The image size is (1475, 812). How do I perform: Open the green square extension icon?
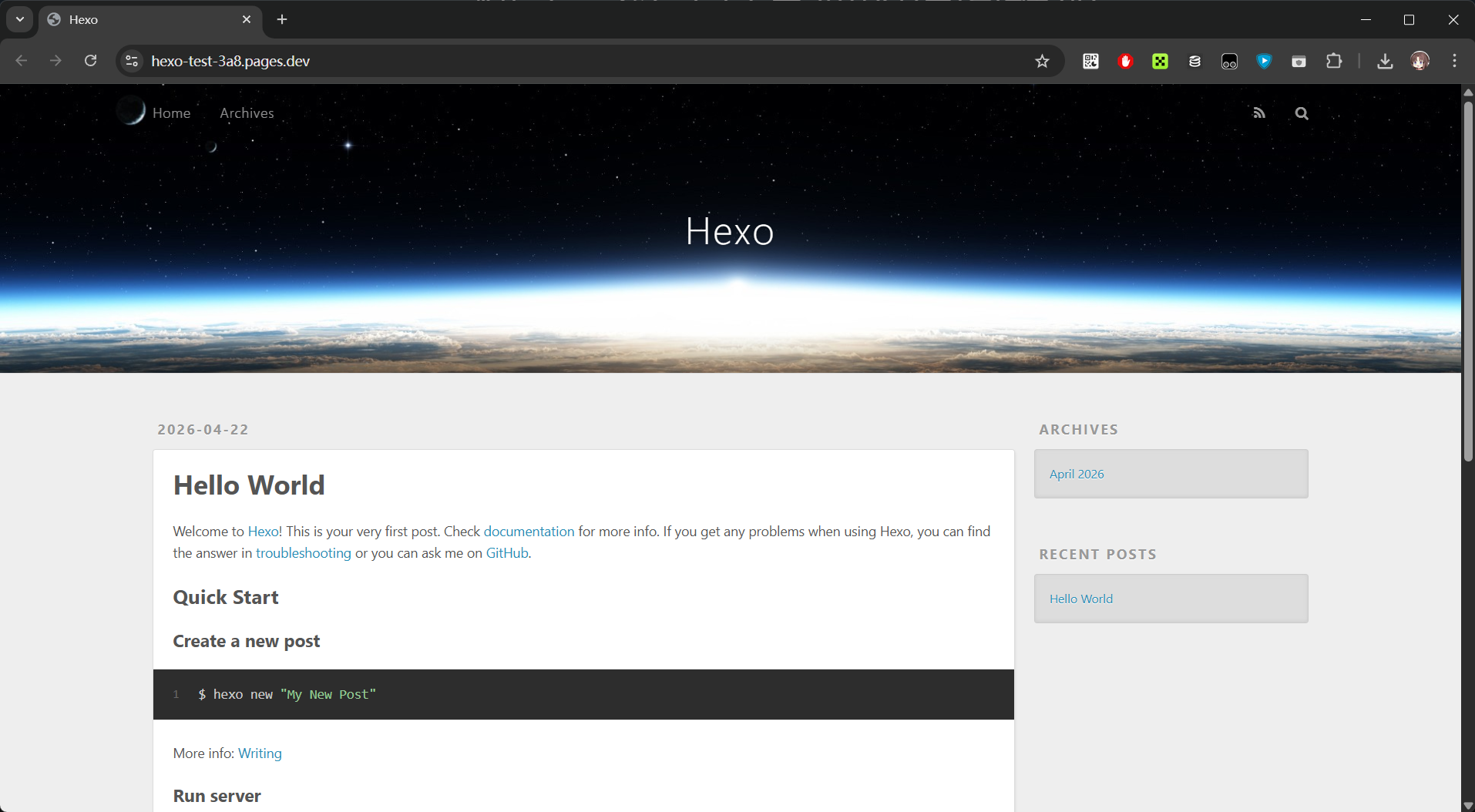pyautogui.click(x=1160, y=61)
